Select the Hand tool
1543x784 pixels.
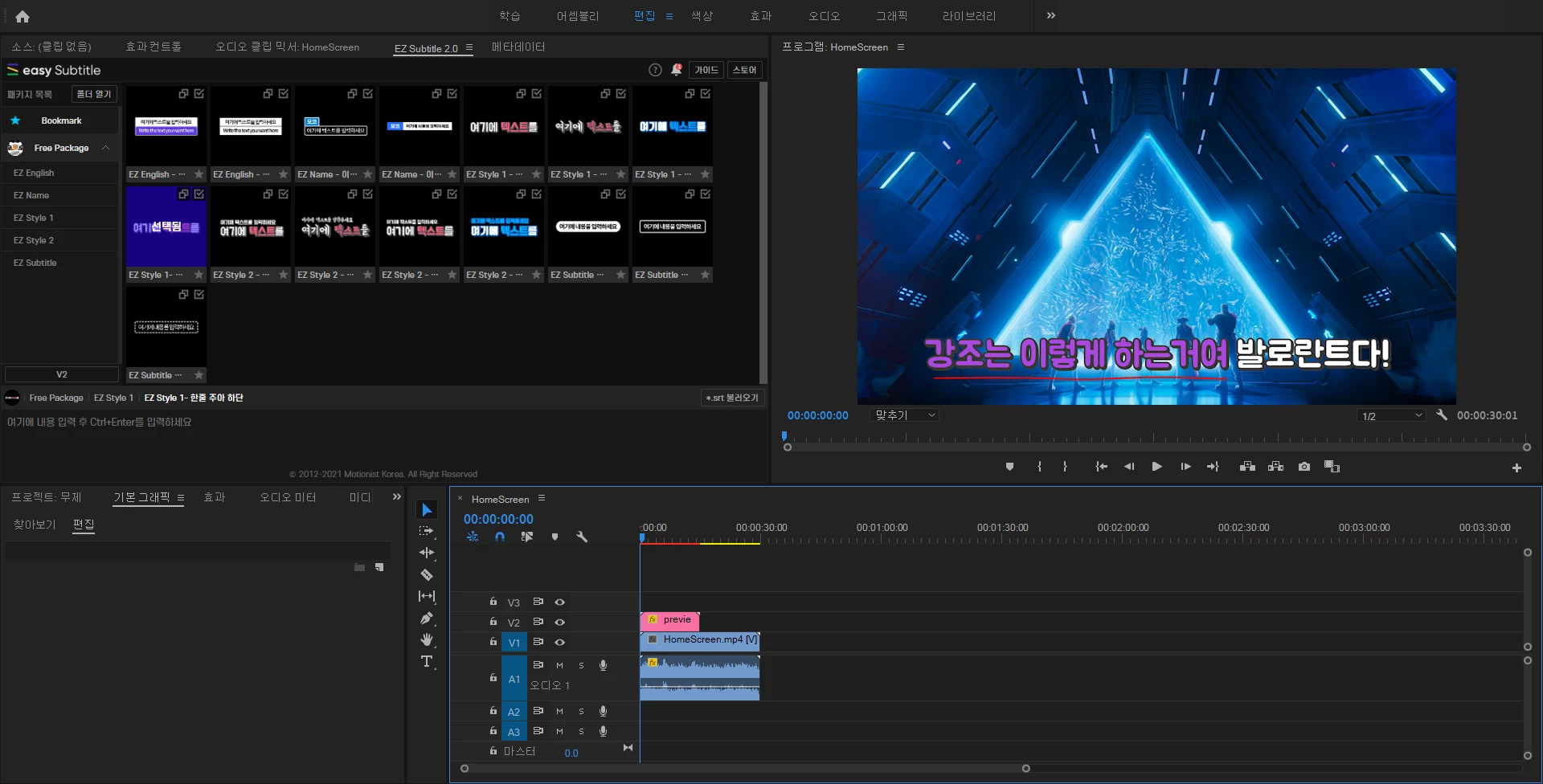click(x=427, y=639)
